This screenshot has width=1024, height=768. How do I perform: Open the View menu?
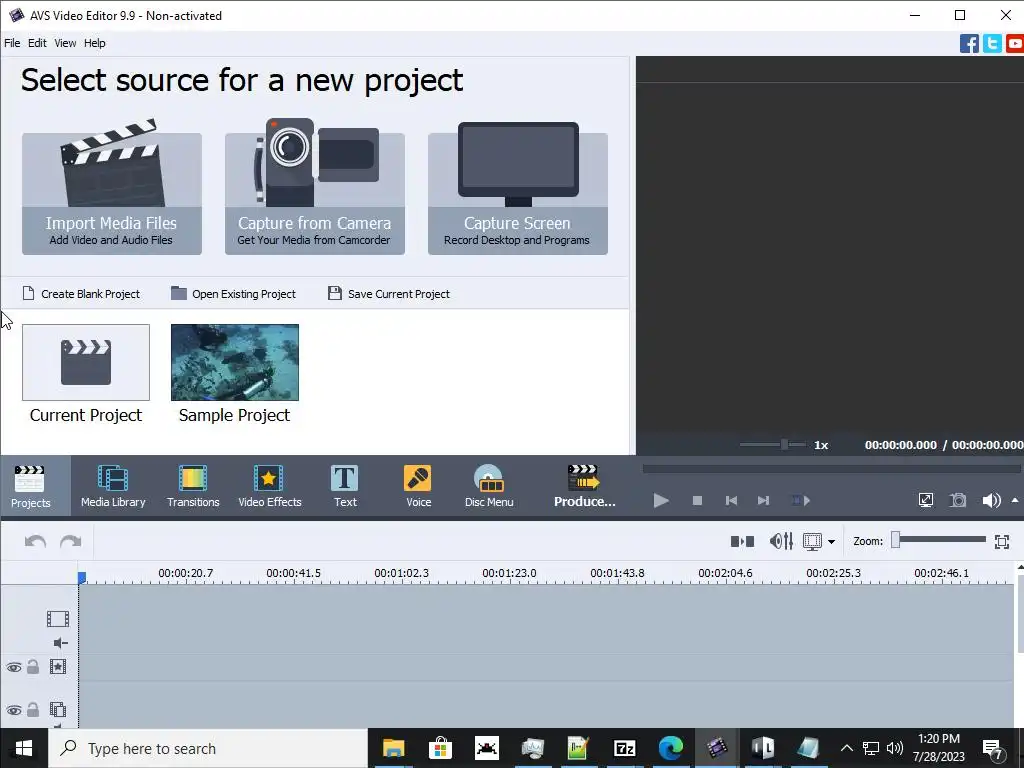pyautogui.click(x=65, y=43)
